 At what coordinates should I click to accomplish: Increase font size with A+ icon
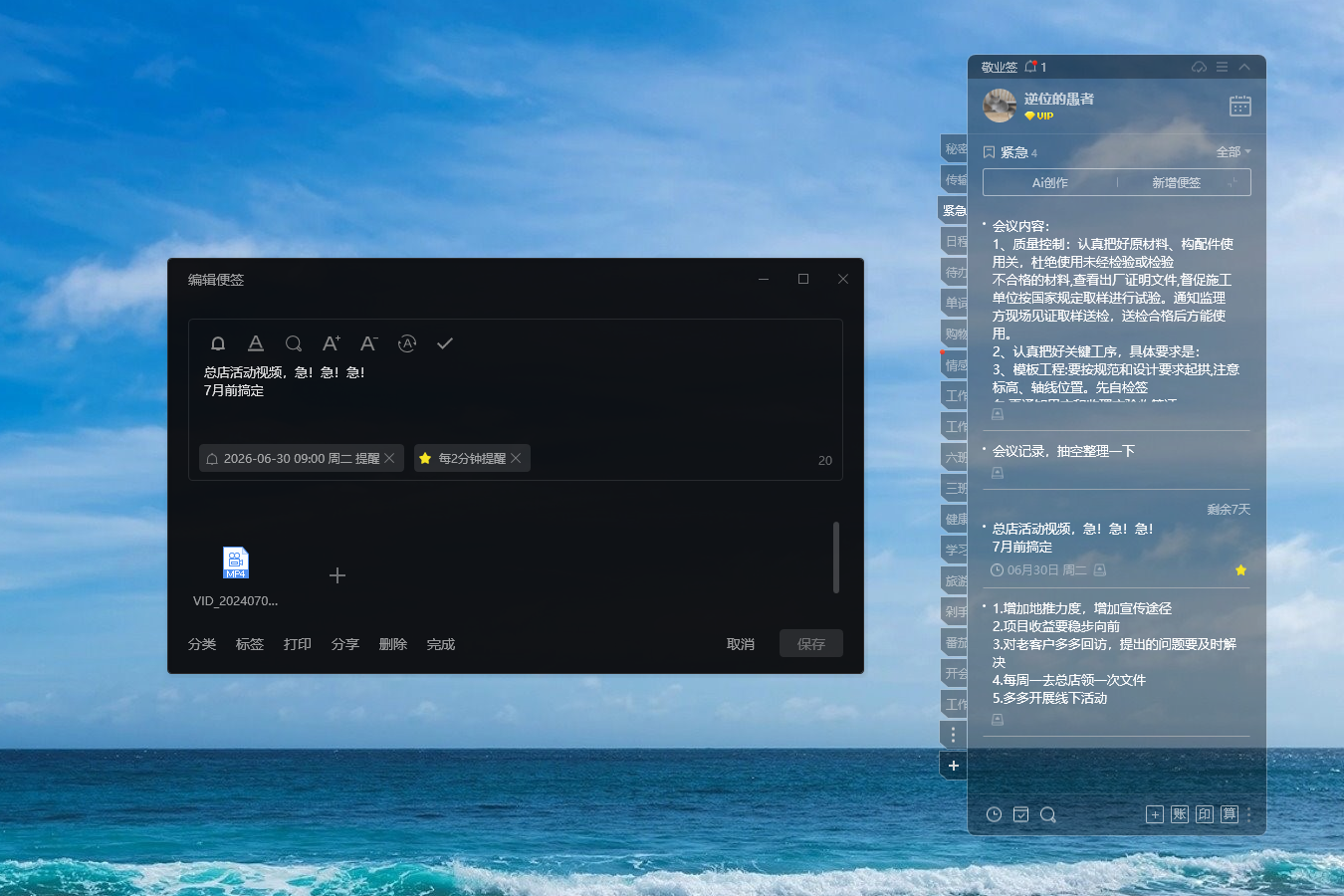point(332,343)
